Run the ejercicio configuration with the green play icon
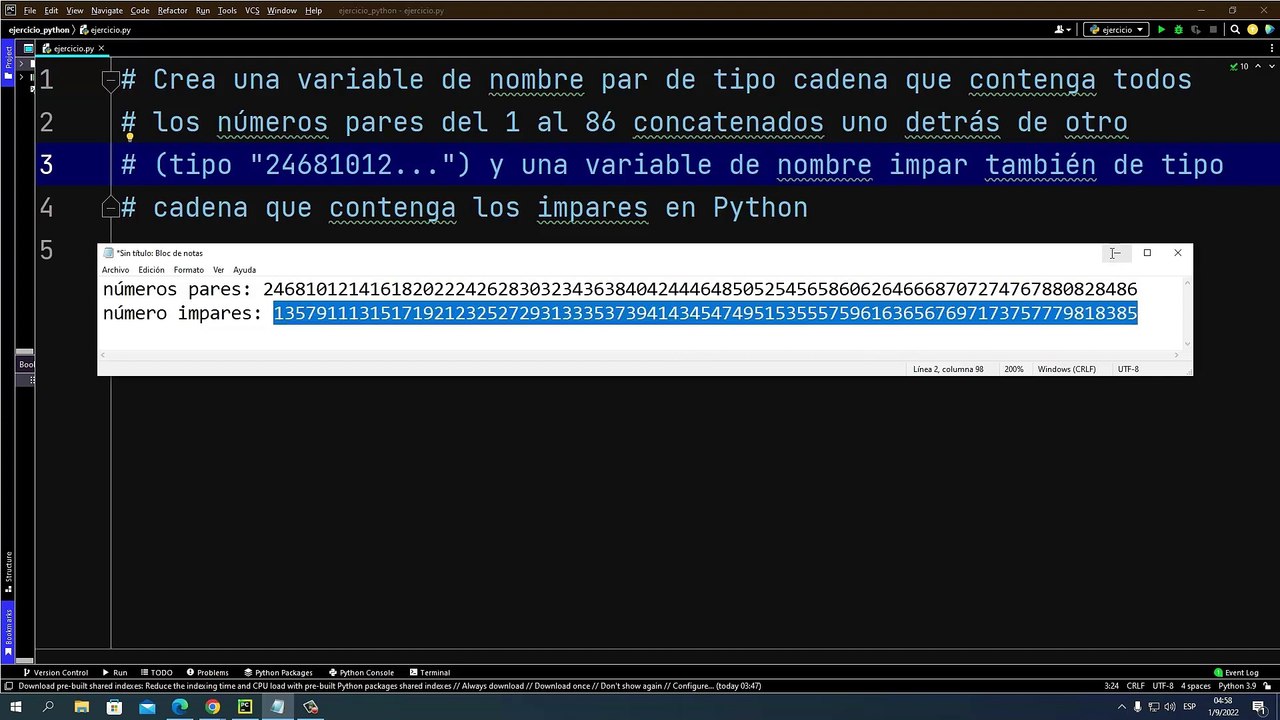Screen dimensions: 1280x720 (x=1161, y=30)
